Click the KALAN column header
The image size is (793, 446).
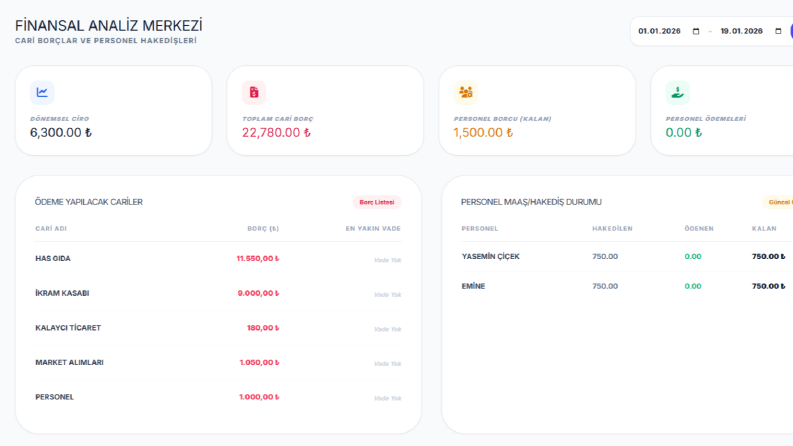pyautogui.click(x=764, y=229)
